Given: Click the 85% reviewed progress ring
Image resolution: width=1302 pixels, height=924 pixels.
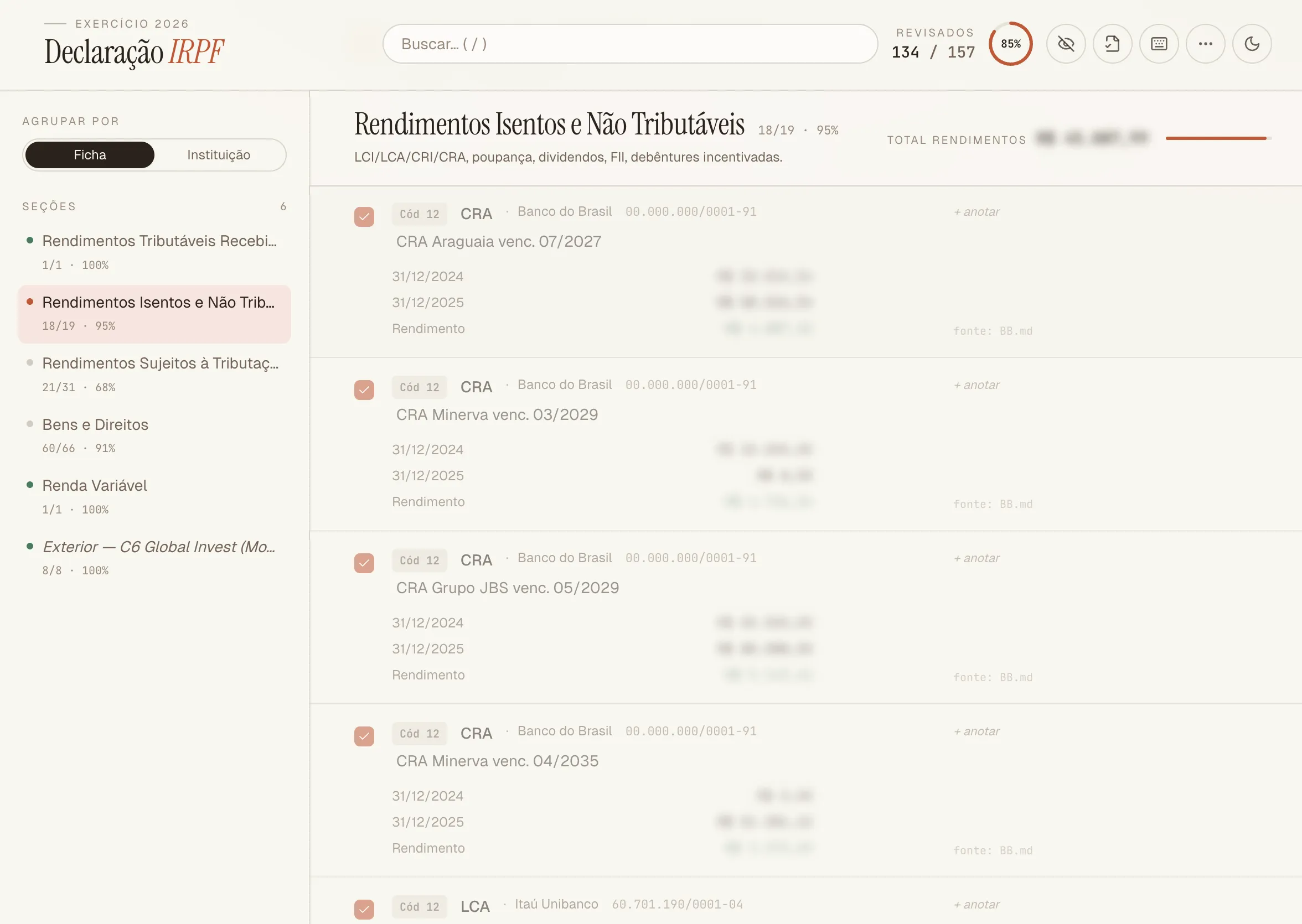Looking at the screenshot, I should (1010, 44).
